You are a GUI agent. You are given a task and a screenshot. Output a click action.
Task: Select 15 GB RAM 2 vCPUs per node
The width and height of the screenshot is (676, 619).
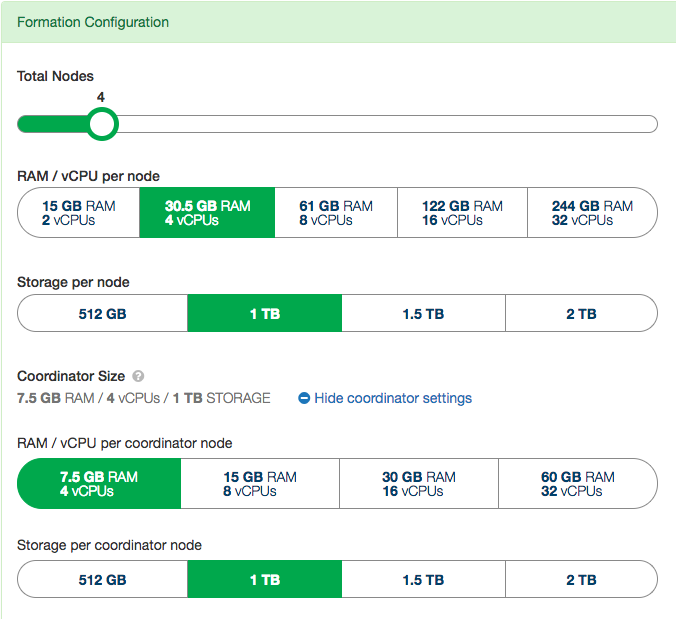[78, 213]
